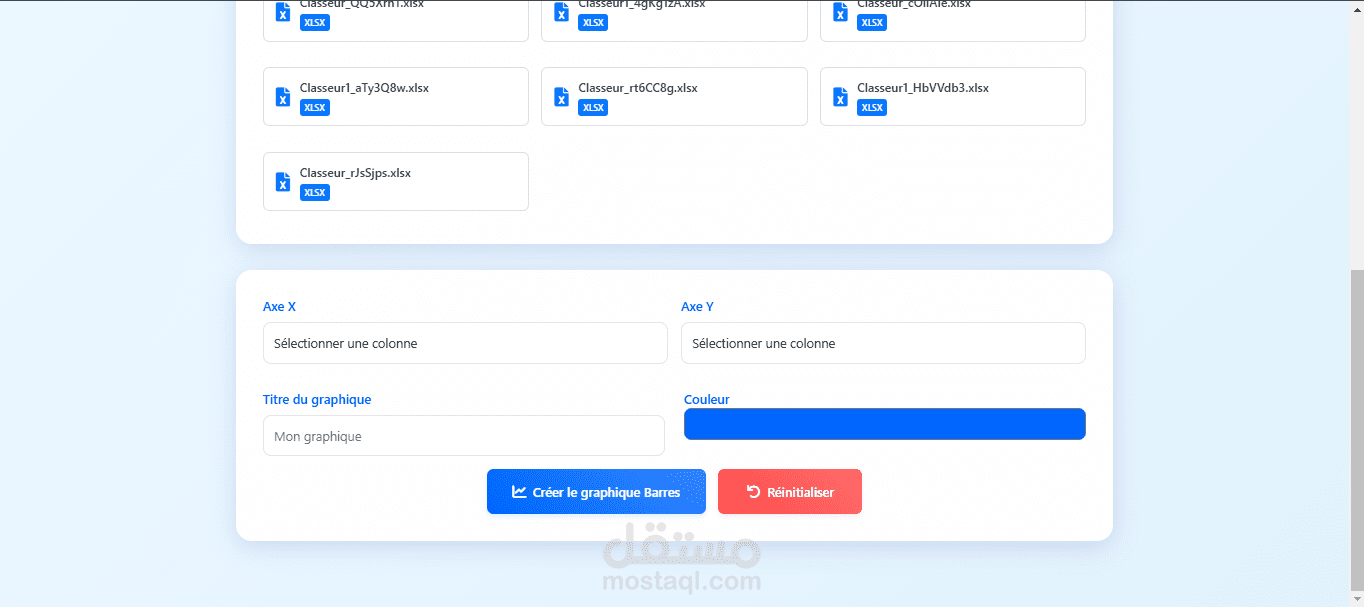Click the Axe Y label

tap(697, 307)
